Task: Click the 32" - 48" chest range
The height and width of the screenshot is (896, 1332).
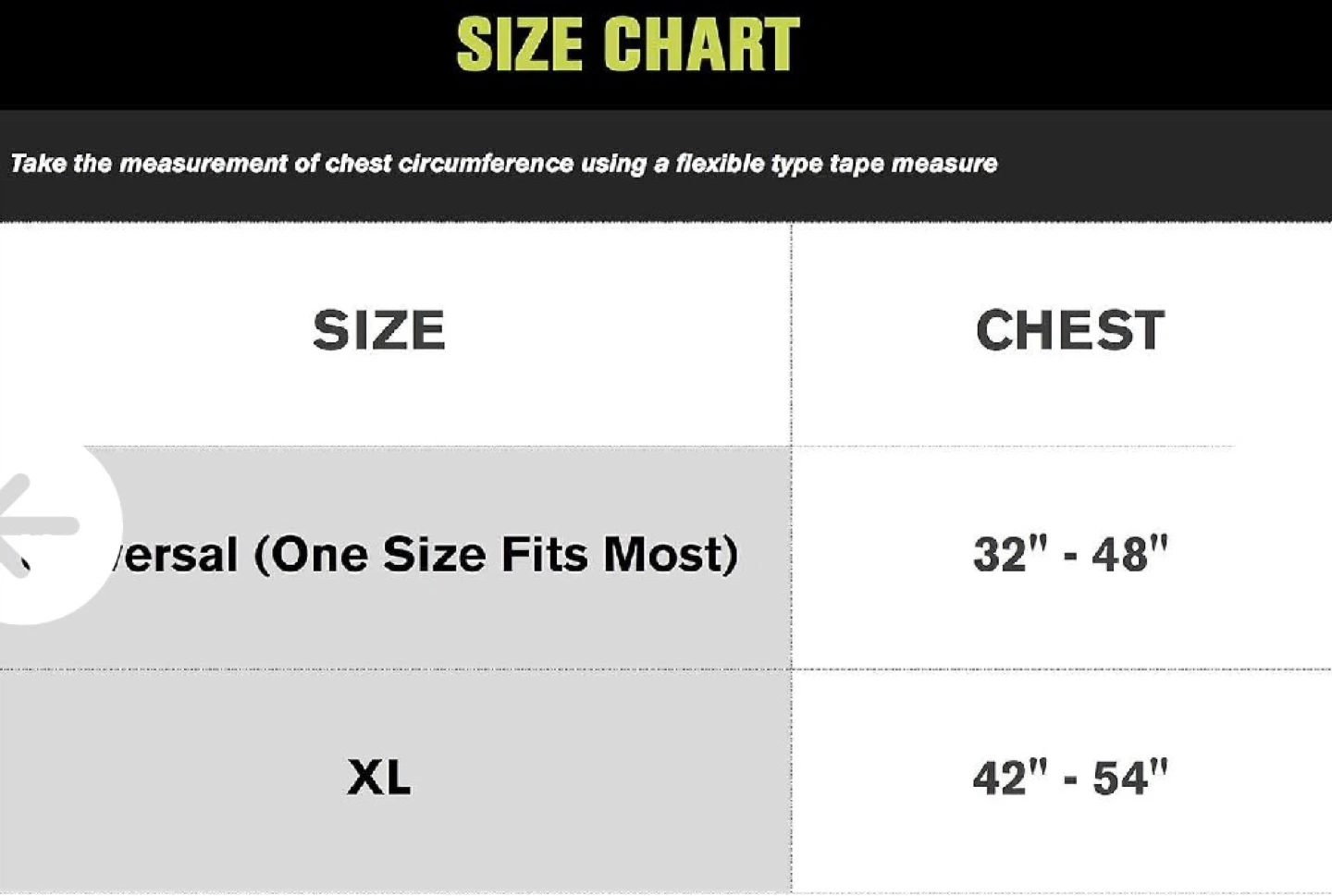Action: [x=1070, y=555]
